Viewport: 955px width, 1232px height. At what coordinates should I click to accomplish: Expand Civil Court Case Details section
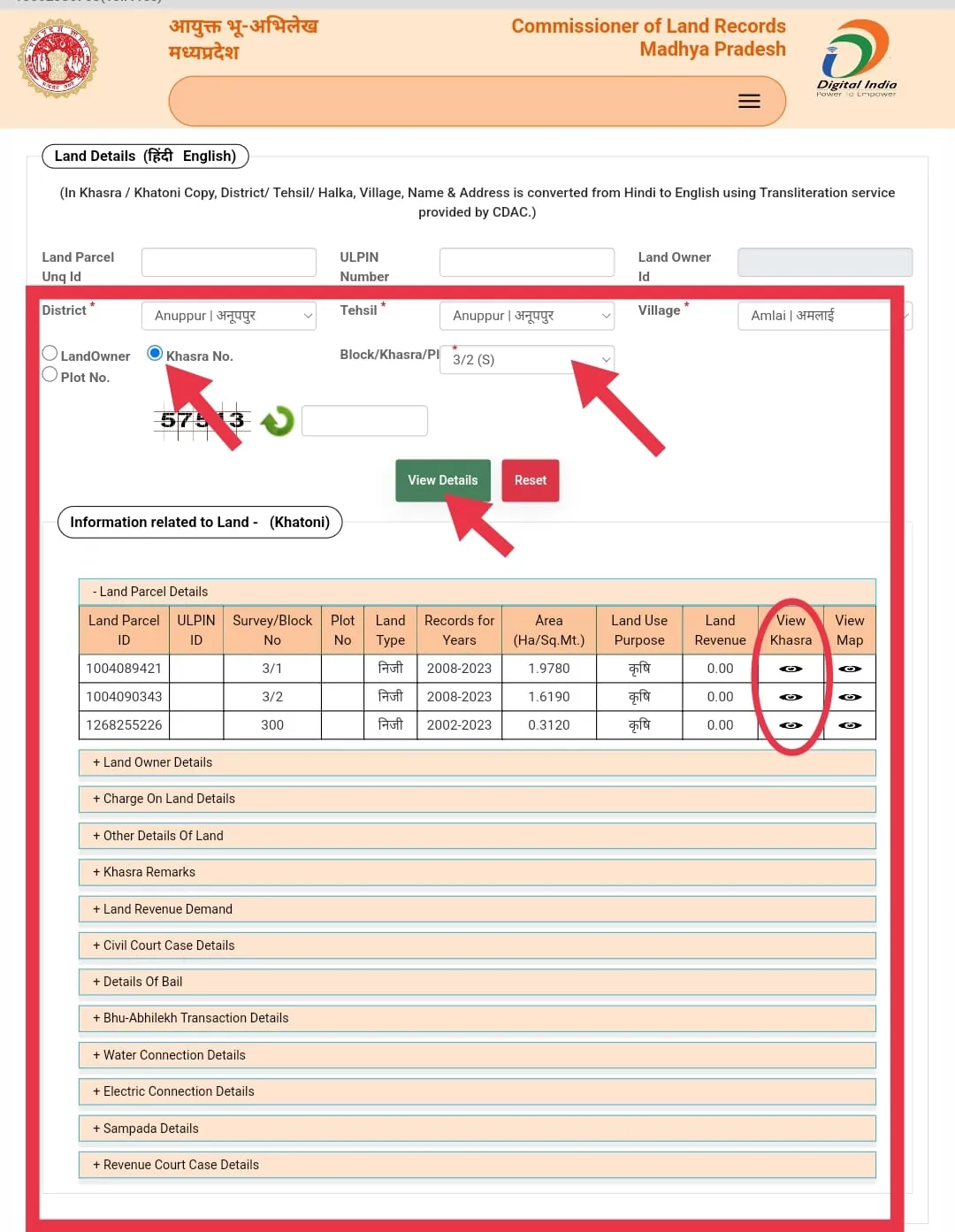pos(164,945)
